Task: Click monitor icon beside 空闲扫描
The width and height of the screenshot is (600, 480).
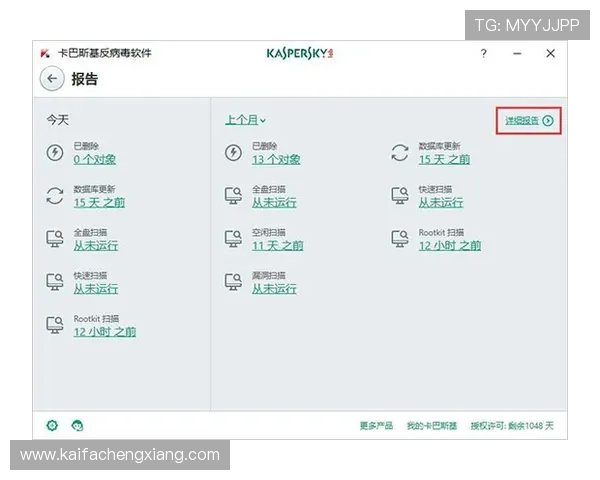Action: coord(233,239)
